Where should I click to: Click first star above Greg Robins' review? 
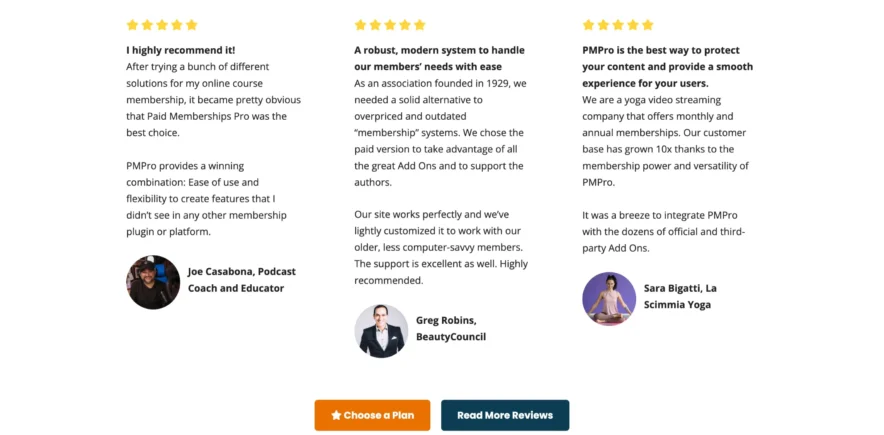pyautogui.click(x=360, y=25)
